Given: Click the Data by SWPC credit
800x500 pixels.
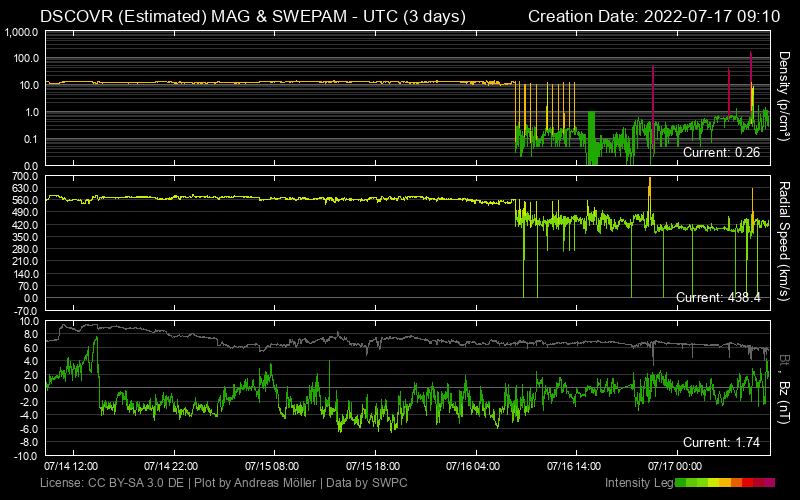Looking at the screenshot, I should click(x=367, y=483).
